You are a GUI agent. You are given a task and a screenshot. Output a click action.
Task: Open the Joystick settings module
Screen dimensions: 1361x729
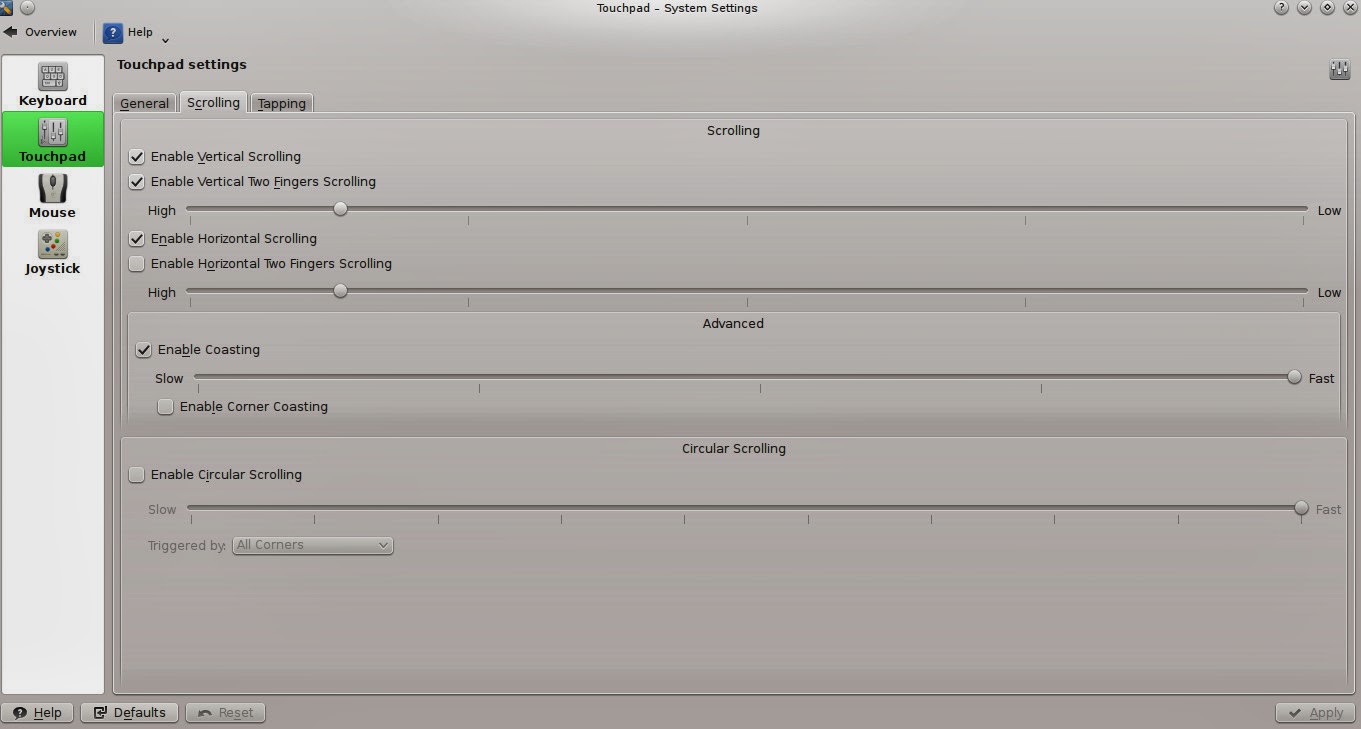click(x=52, y=252)
